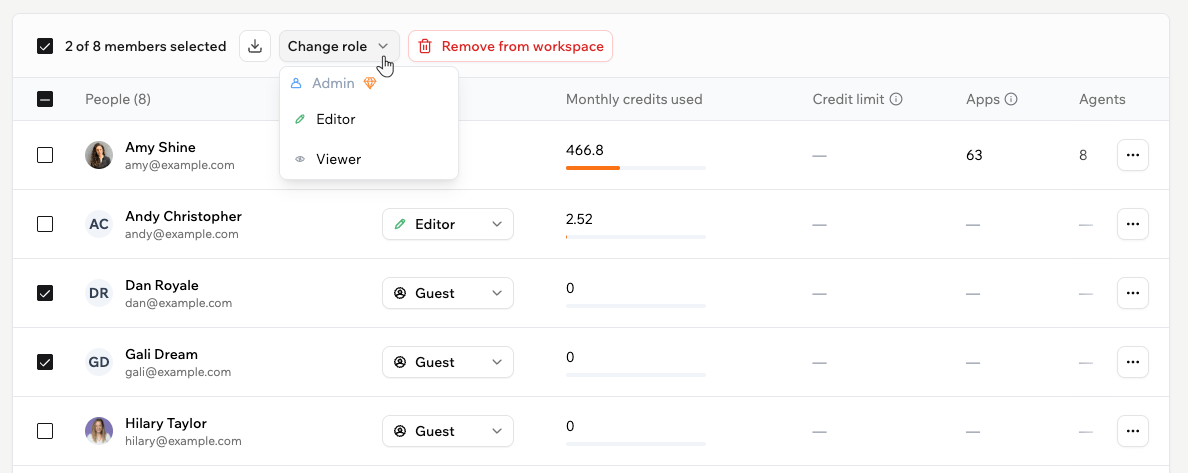Click the DR avatar for Dan Royale
This screenshot has height=473, width=1188.
click(99, 293)
